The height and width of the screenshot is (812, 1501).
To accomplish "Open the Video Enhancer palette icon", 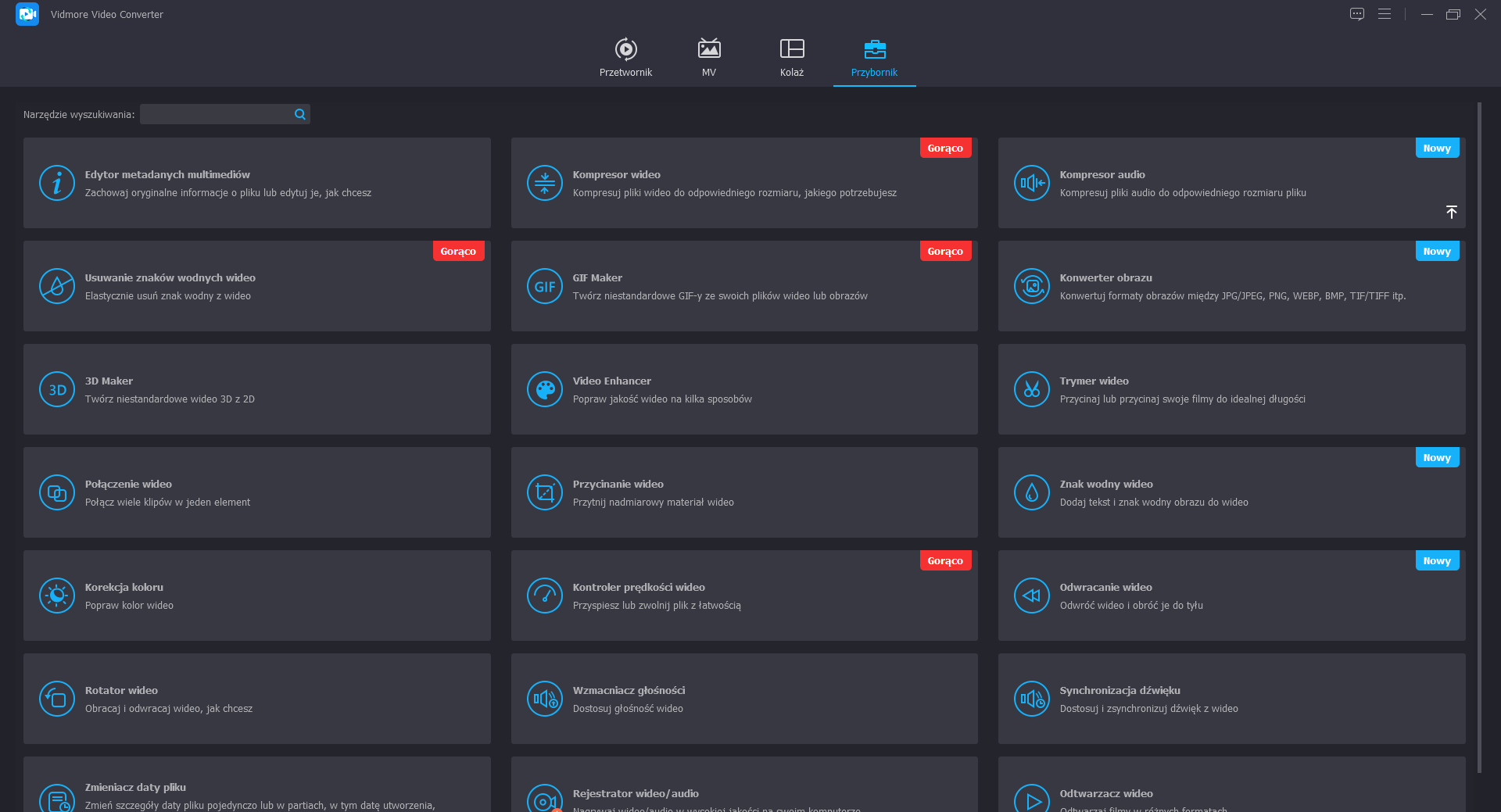I will point(545,389).
